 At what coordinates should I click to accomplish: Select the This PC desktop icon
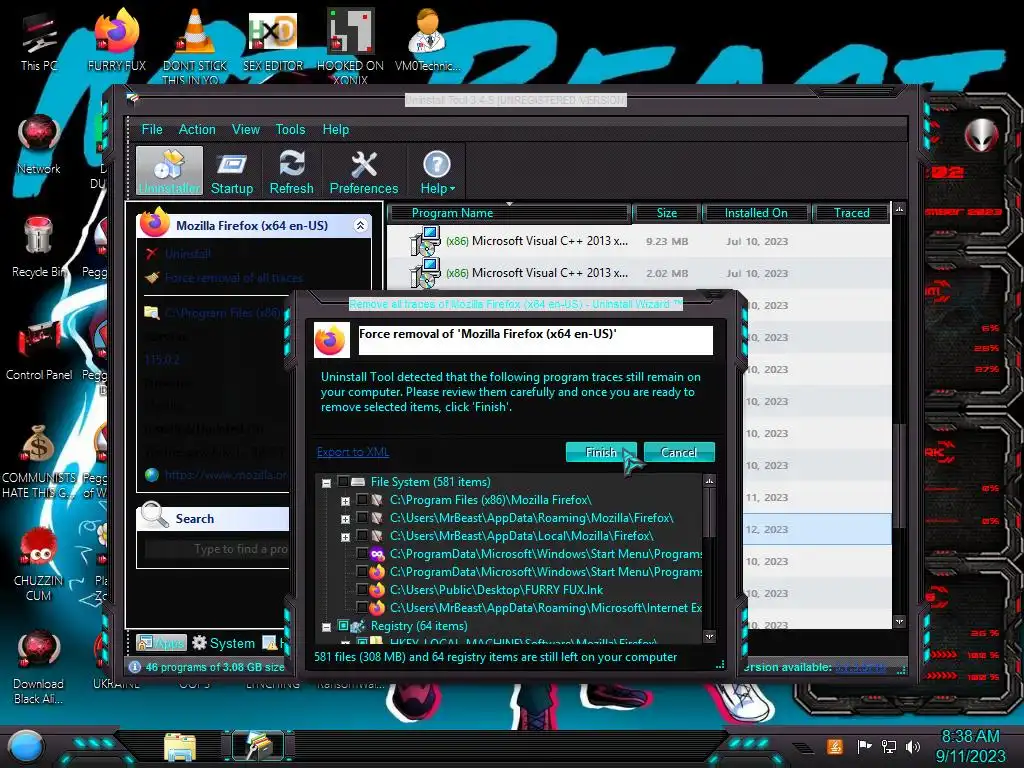click(39, 41)
